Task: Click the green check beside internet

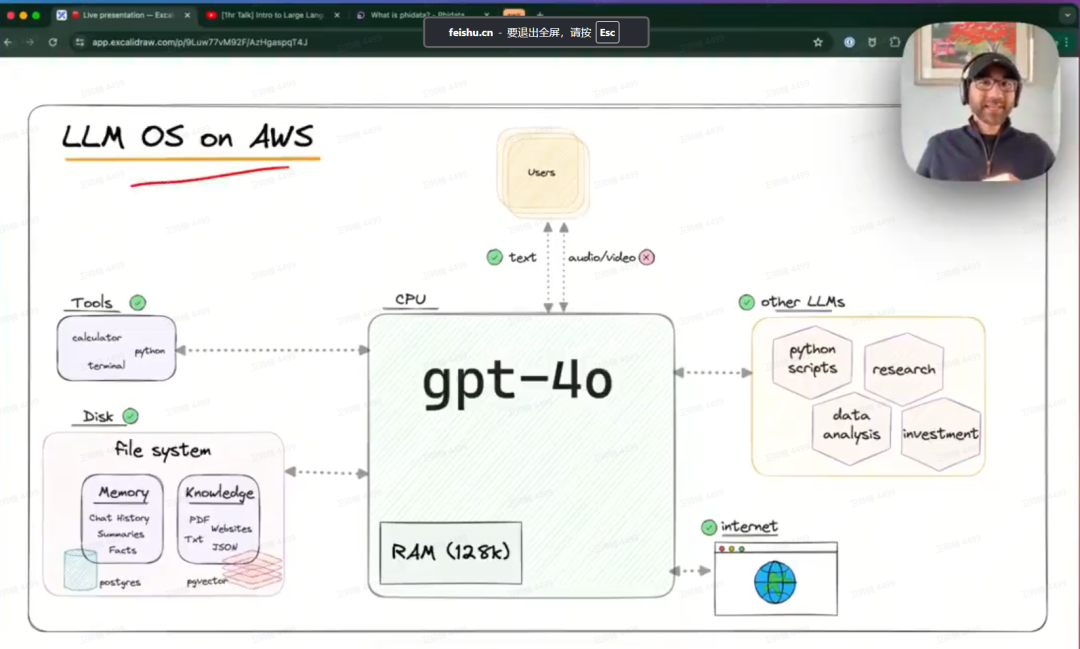Action: click(x=709, y=527)
